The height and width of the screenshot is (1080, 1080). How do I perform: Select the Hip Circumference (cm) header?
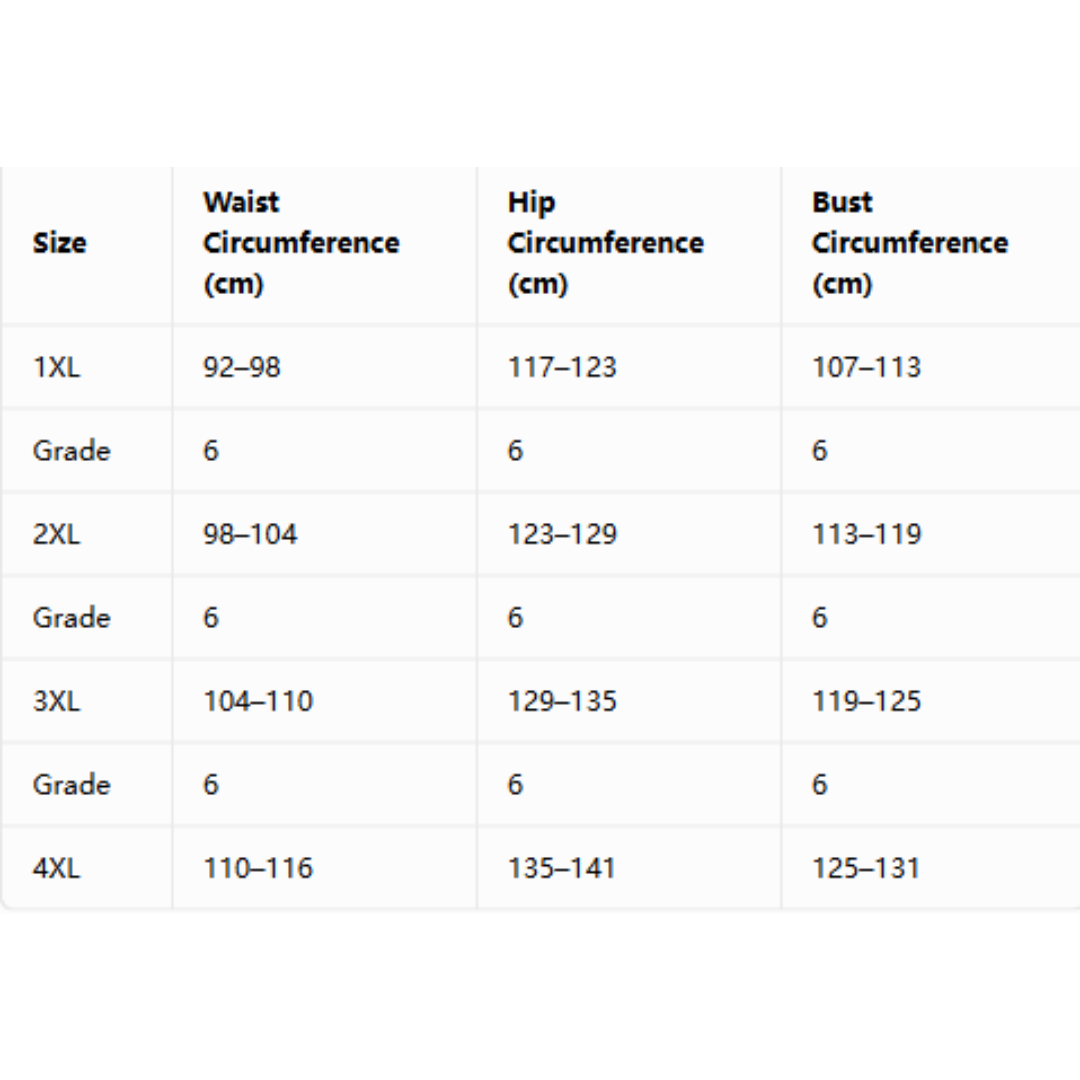[605, 243]
